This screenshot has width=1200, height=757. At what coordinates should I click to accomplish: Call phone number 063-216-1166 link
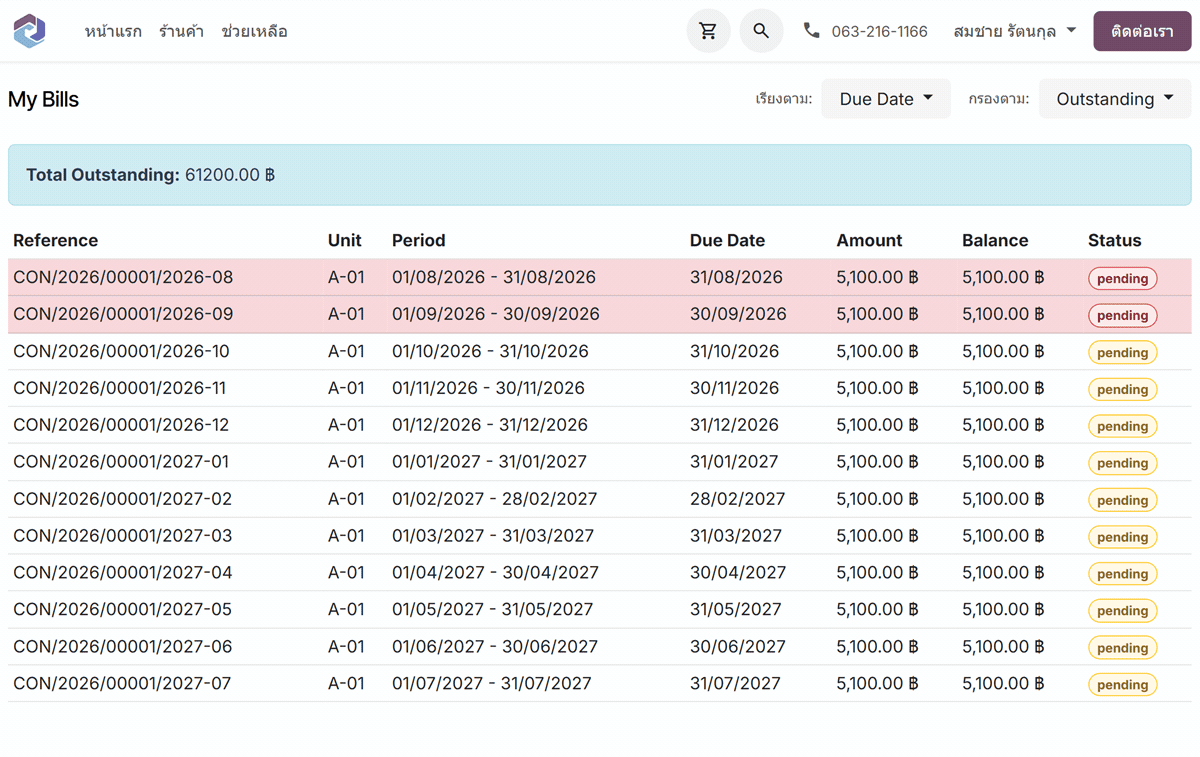click(880, 32)
